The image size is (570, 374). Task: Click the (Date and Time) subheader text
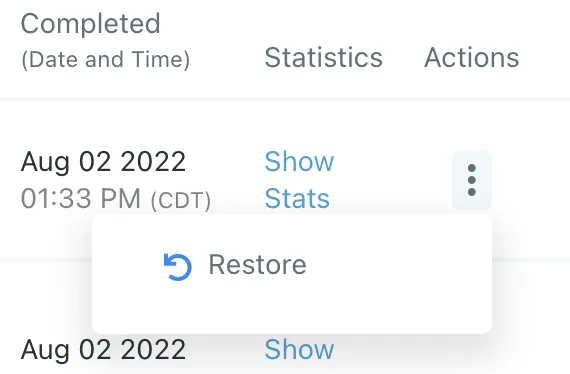tap(105, 60)
